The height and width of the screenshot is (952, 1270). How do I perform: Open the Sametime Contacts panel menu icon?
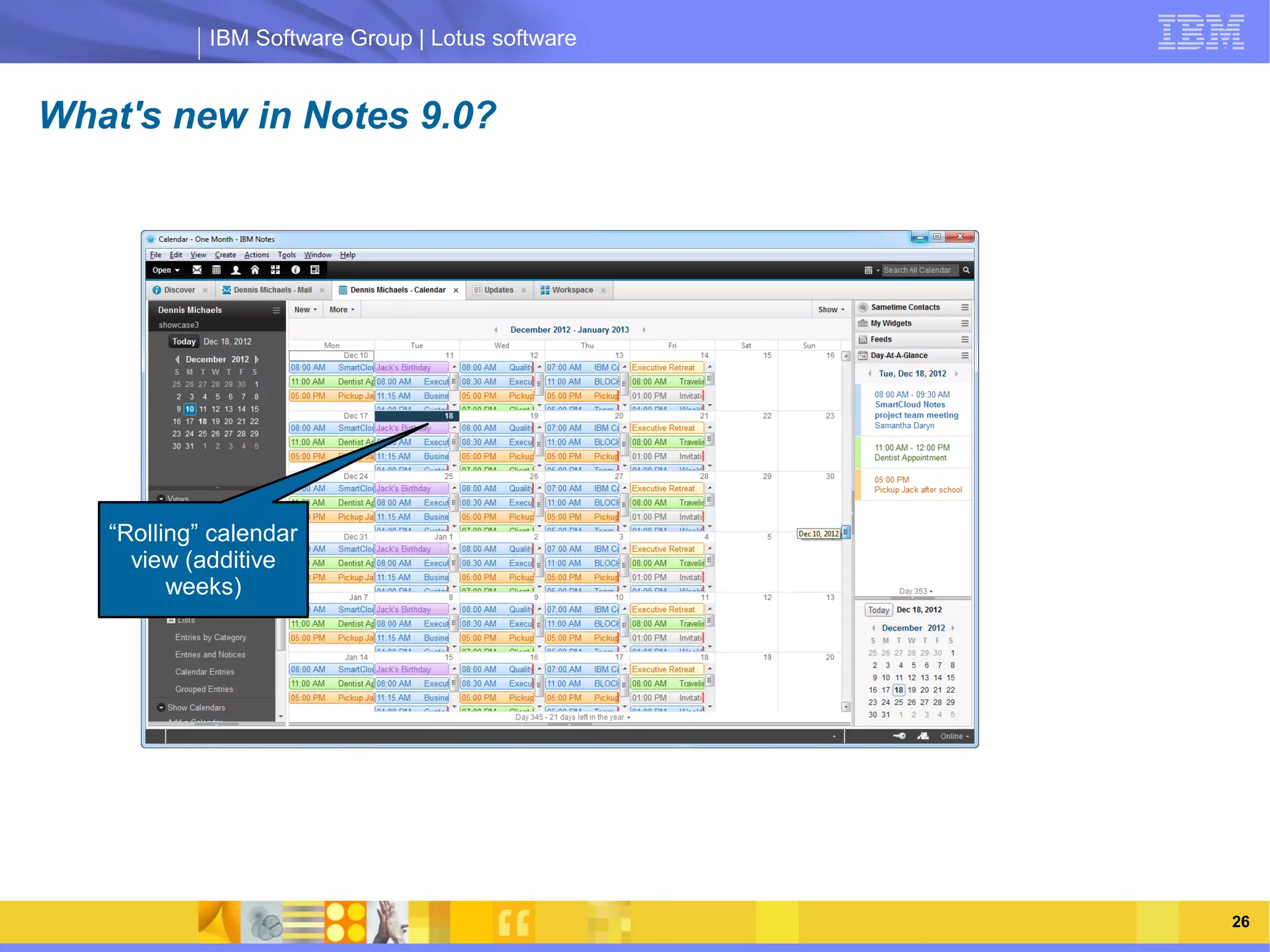point(965,307)
